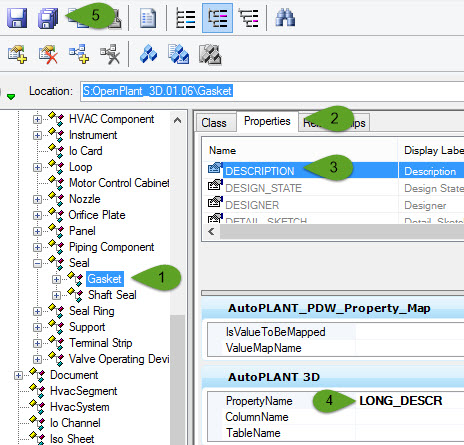464x445 pixels.
Task: Click the IsValueToBeMapped property field
Action: (x=336, y=332)
